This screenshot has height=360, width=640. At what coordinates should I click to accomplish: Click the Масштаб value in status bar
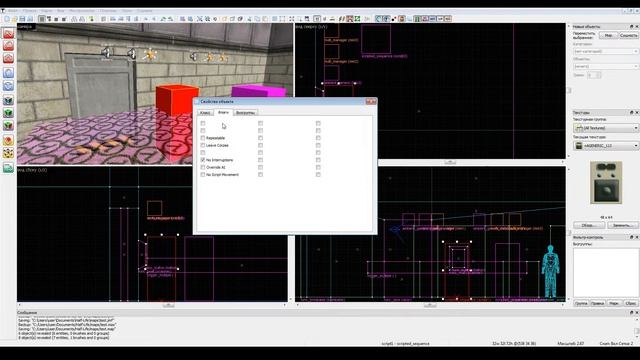click(570, 344)
